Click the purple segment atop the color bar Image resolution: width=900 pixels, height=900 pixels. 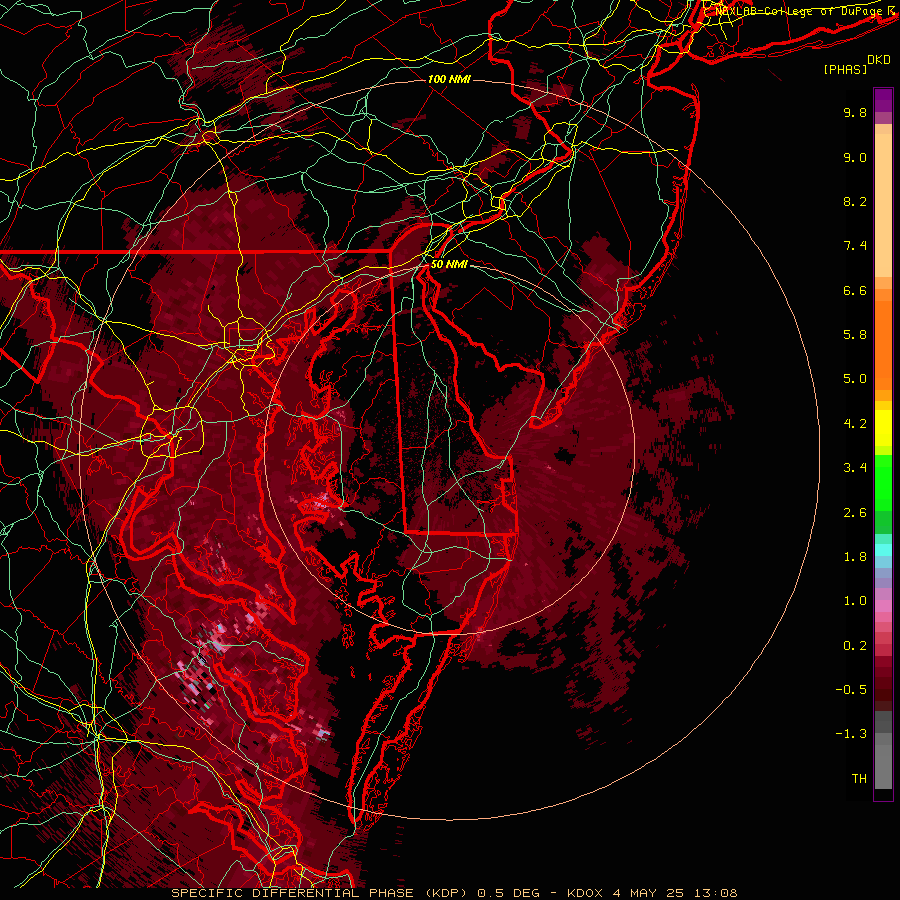pyautogui.click(x=883, y=100)
